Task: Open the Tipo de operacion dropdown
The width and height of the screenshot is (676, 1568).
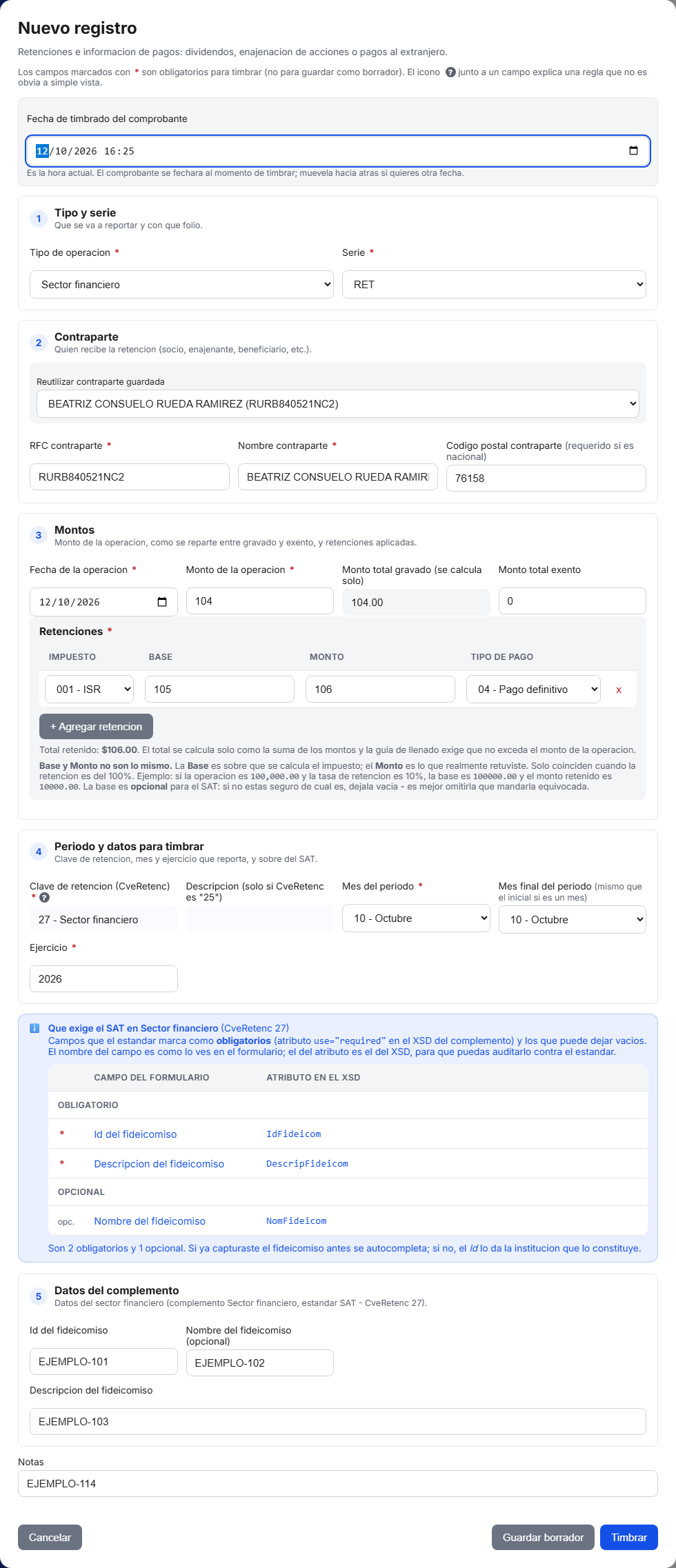Action: (x=181, y=285)
